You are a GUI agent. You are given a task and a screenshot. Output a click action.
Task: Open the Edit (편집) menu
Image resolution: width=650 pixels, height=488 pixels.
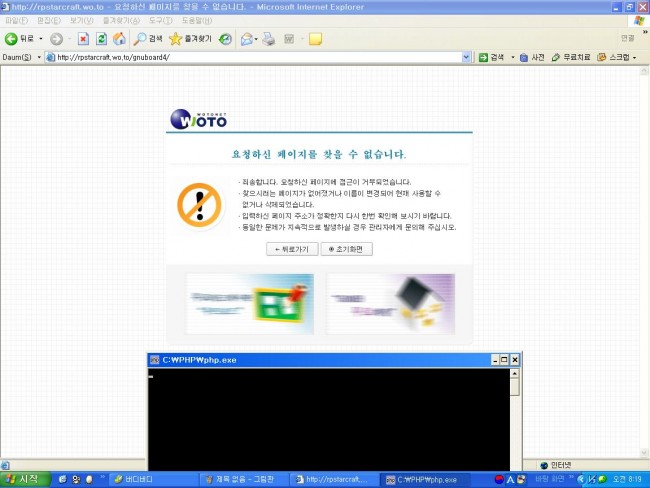[49, 20]
